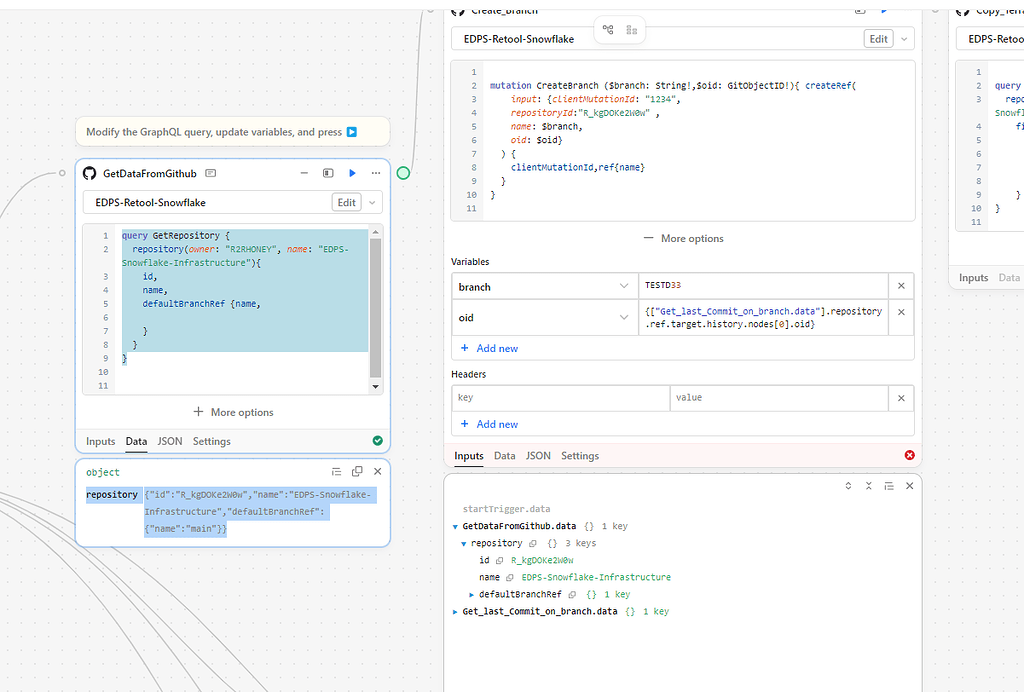Click the note icon beside GetDataFromGithub title

210,173
